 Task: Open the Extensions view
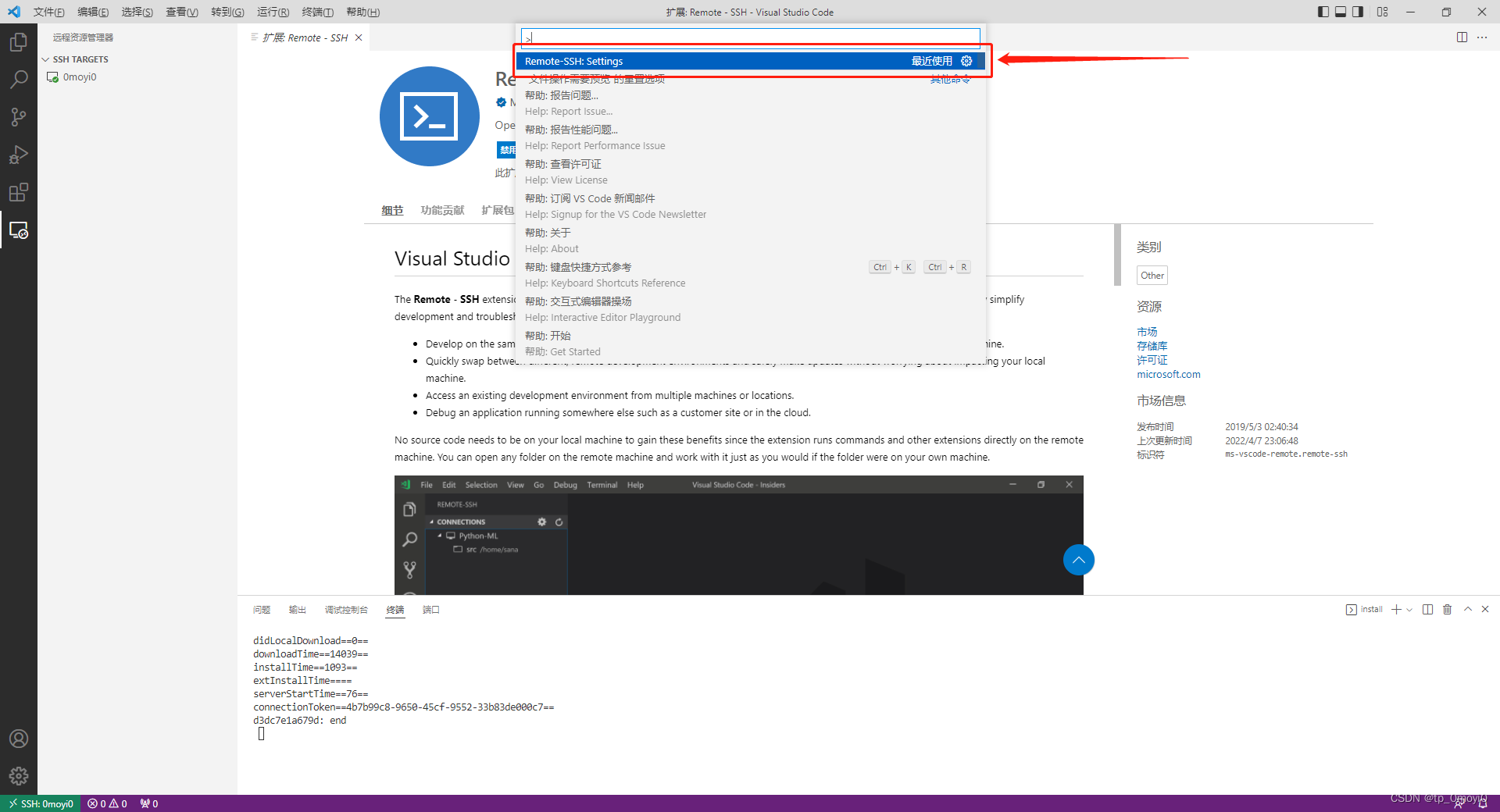pos(19,192)
